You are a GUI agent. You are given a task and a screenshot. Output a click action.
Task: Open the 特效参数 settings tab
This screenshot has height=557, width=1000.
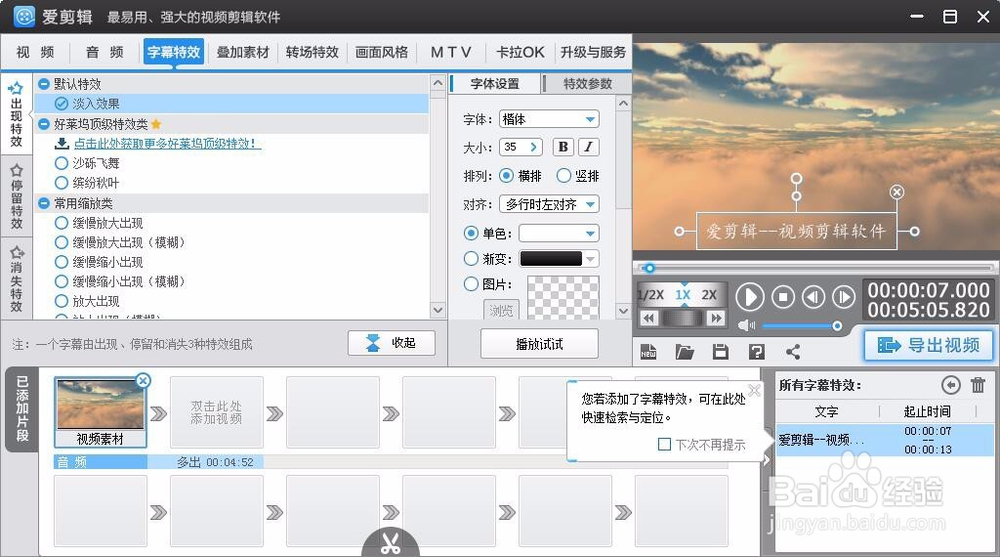pos(587,84)
